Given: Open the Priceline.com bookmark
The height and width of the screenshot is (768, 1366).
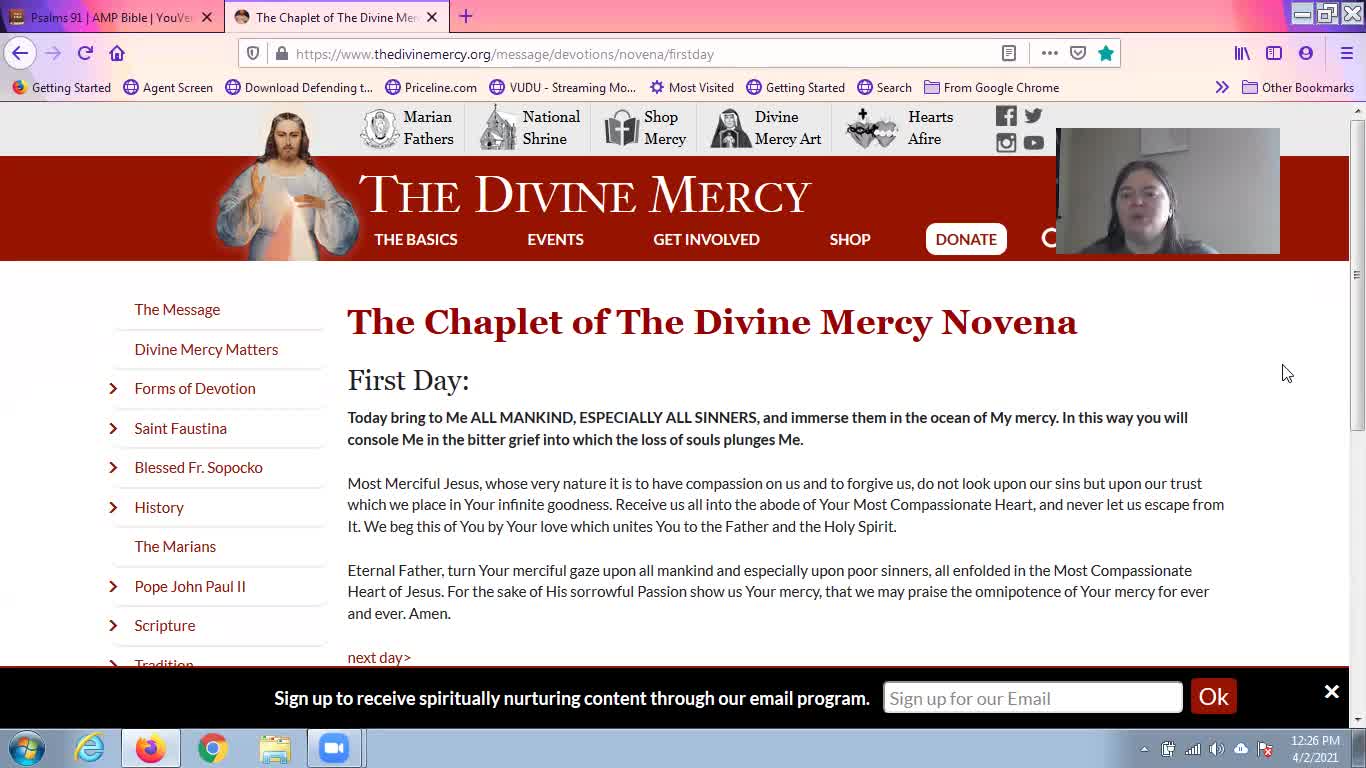Looking at the screenshot, I should tap(430, 87).
